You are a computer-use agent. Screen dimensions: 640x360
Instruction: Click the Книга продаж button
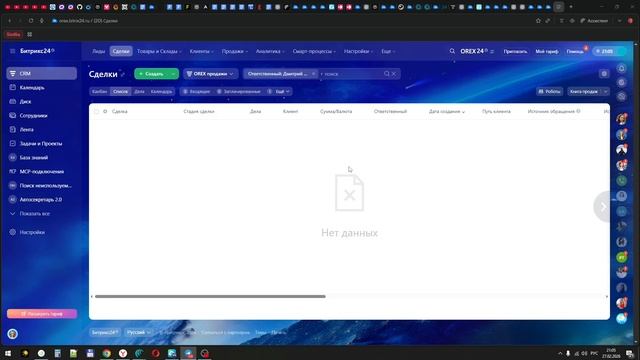(584, 91)
